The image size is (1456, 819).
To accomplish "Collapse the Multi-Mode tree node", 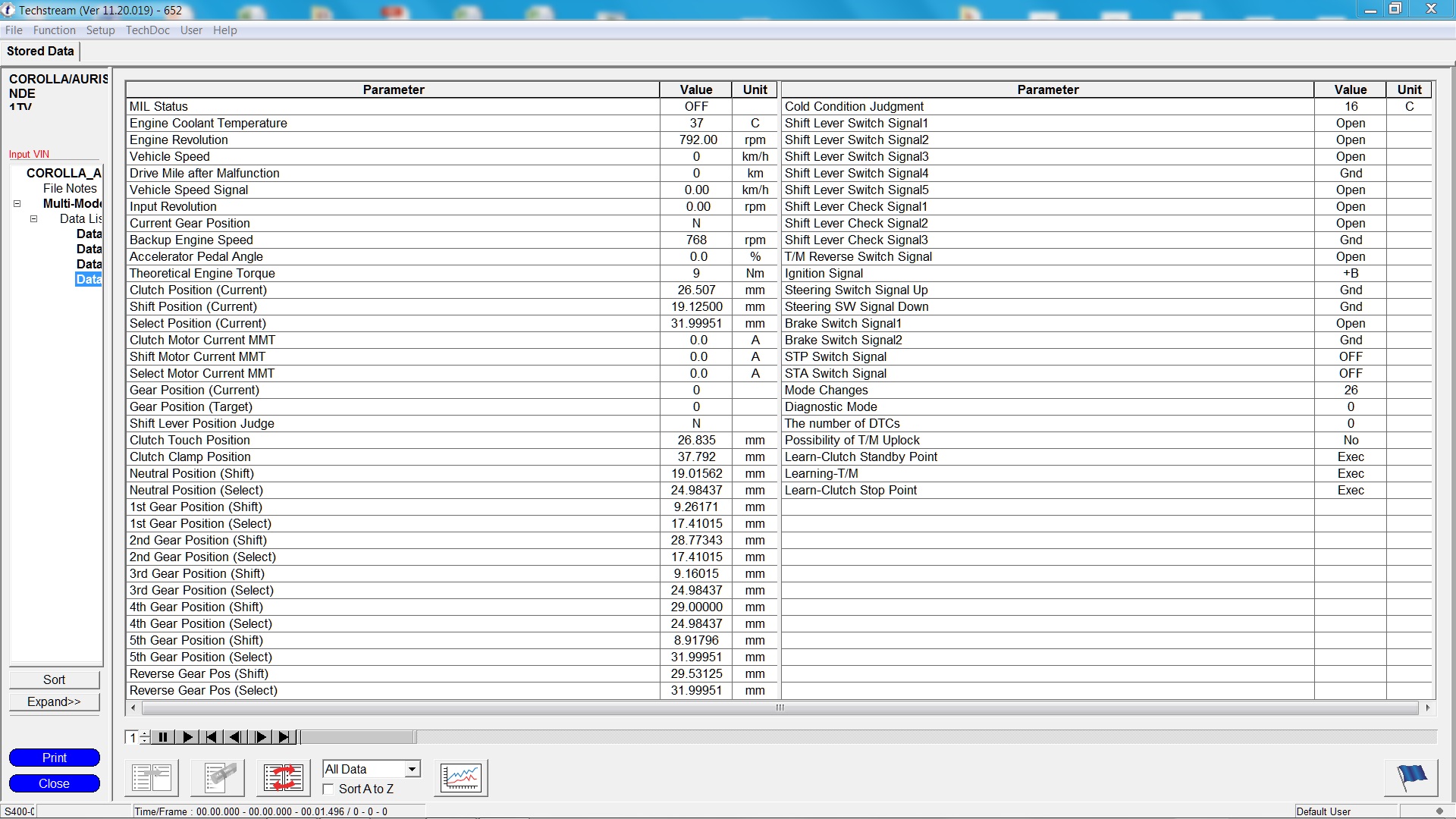I will (x=17, y=204).
